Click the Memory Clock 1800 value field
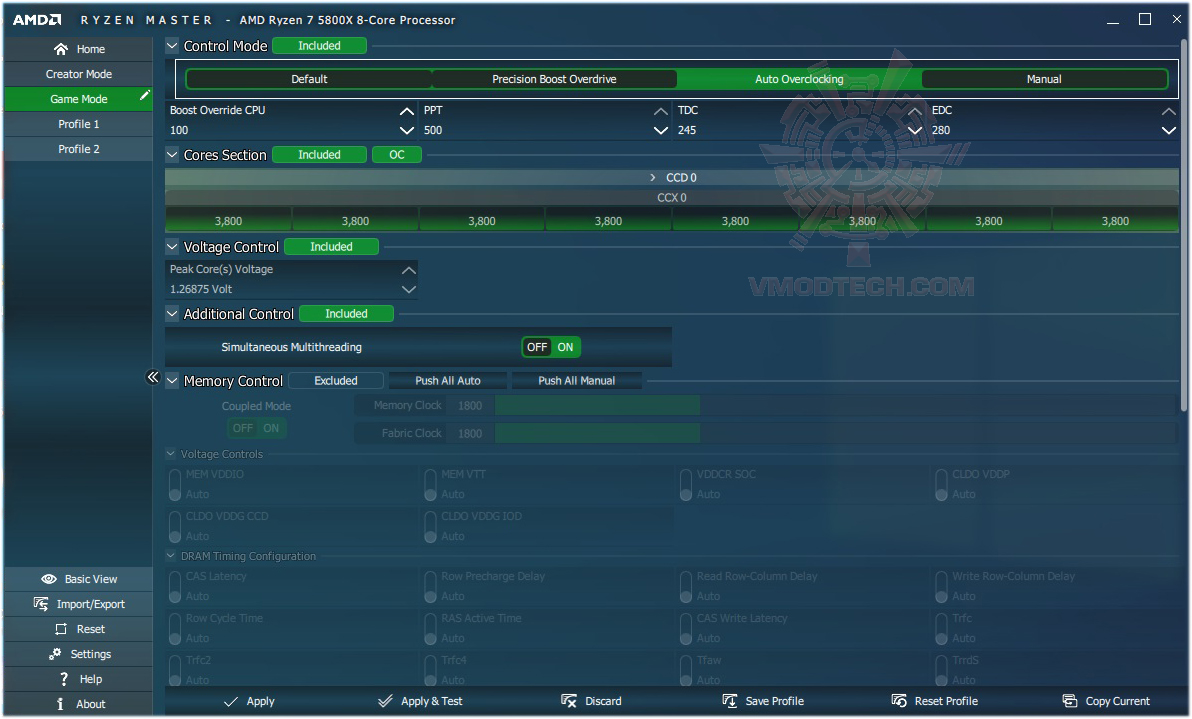1192x719 pixels. point(470,406)
